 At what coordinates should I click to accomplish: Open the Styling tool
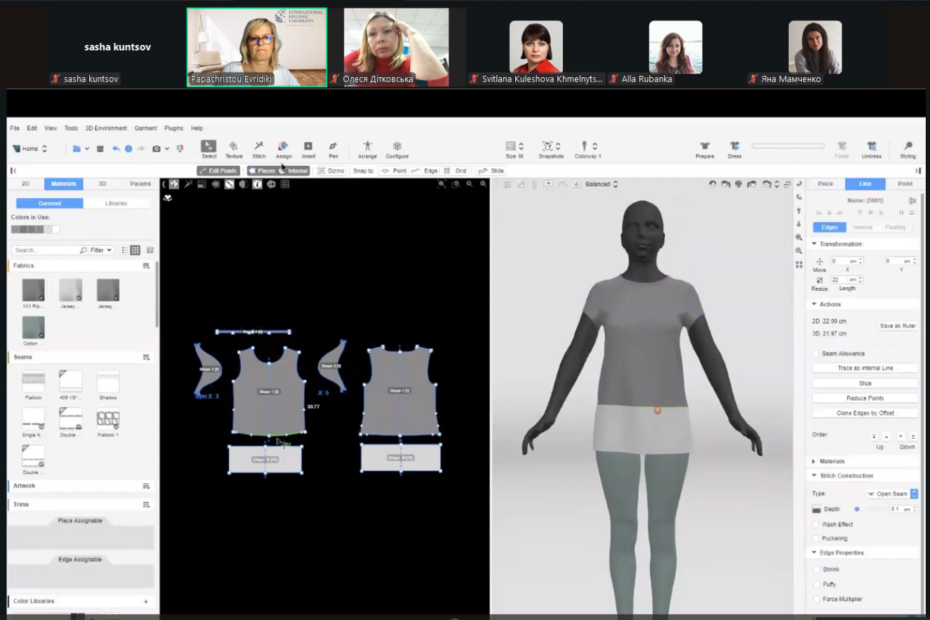(x=907, y=148)
